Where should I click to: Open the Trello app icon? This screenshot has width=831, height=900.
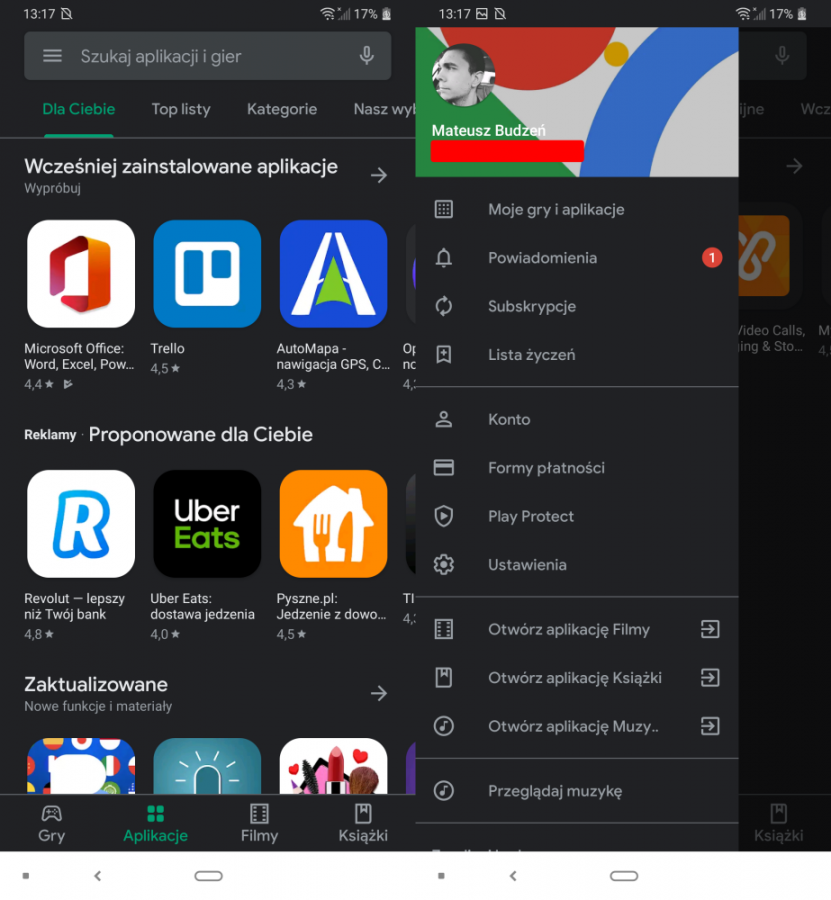tap(207, 274)
